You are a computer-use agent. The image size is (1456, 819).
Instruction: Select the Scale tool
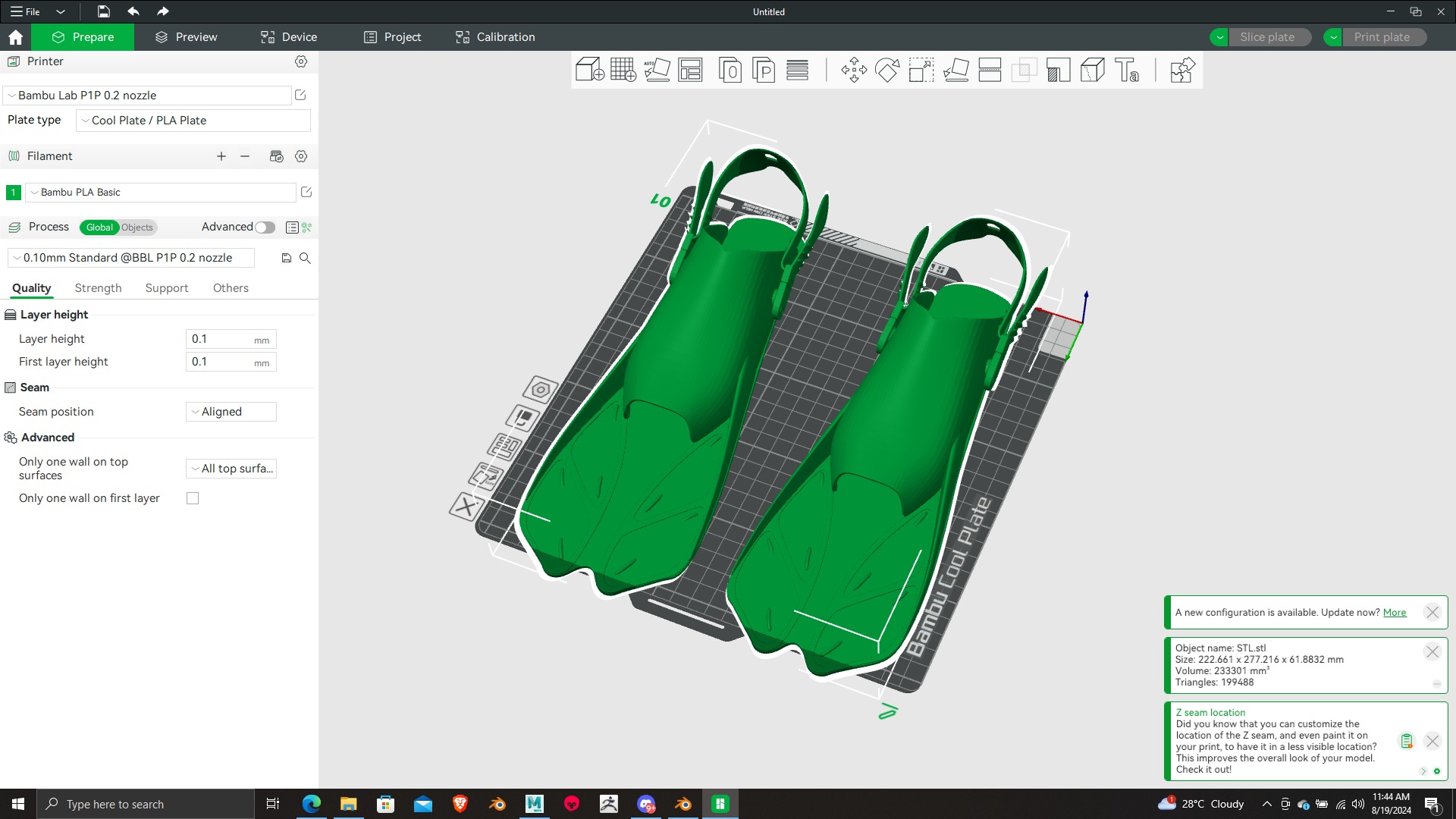[x=921, y=70]
